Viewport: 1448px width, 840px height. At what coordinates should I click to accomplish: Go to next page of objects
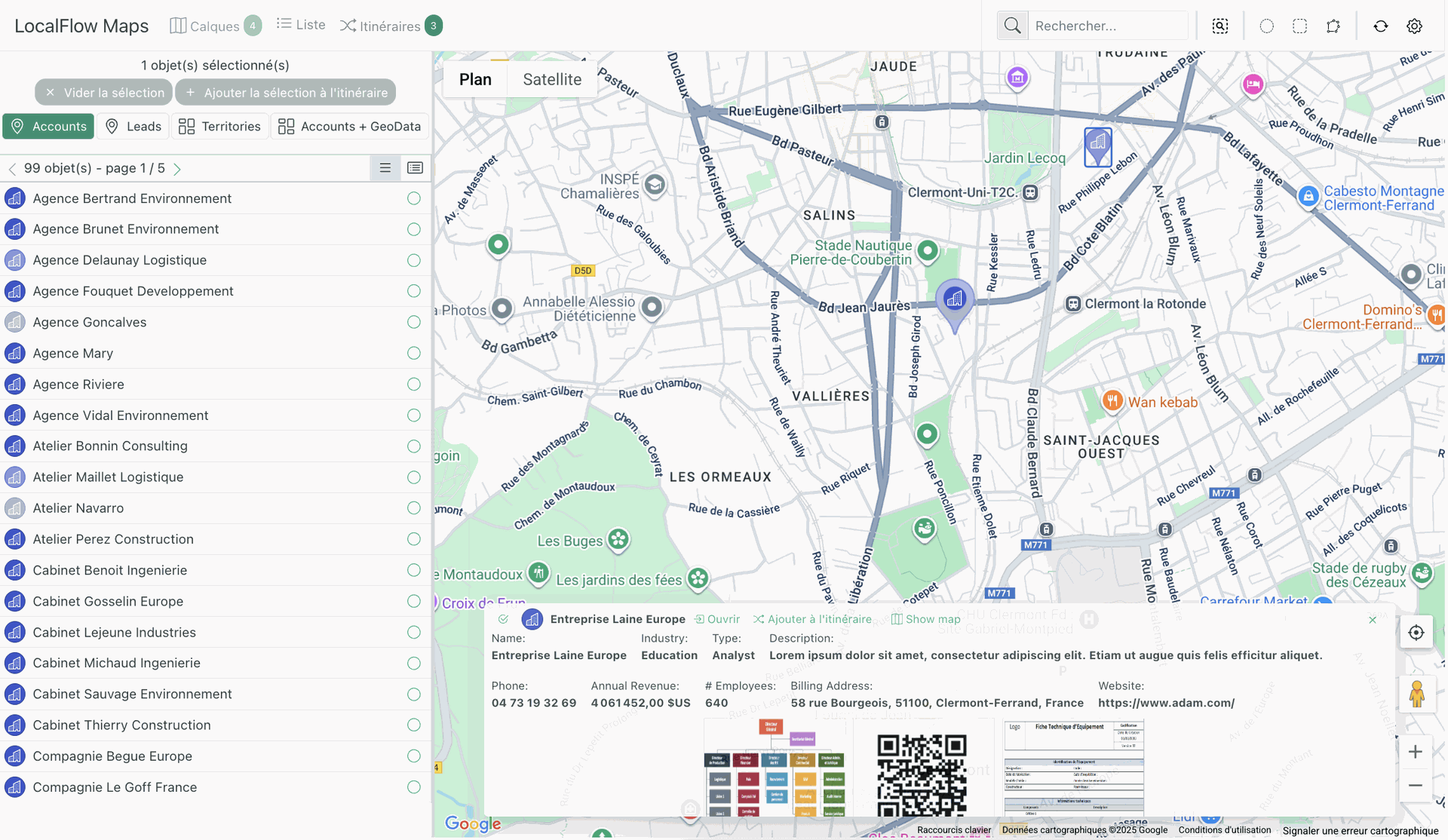(177, 169)
